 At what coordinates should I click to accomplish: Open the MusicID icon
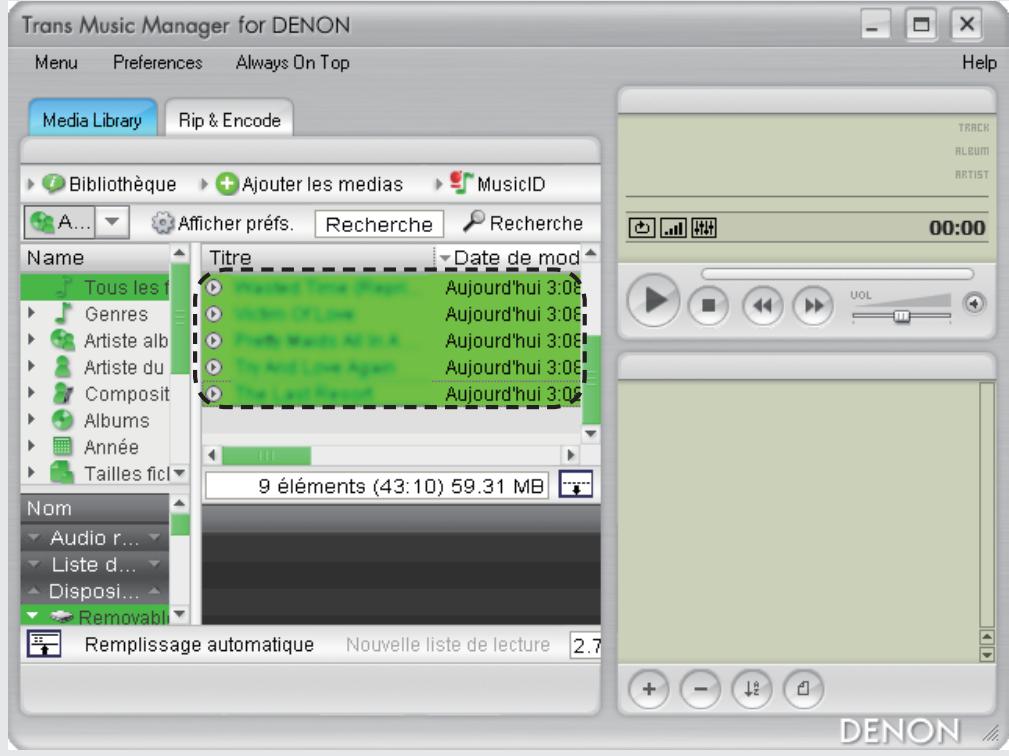click(x=461, y=183)
